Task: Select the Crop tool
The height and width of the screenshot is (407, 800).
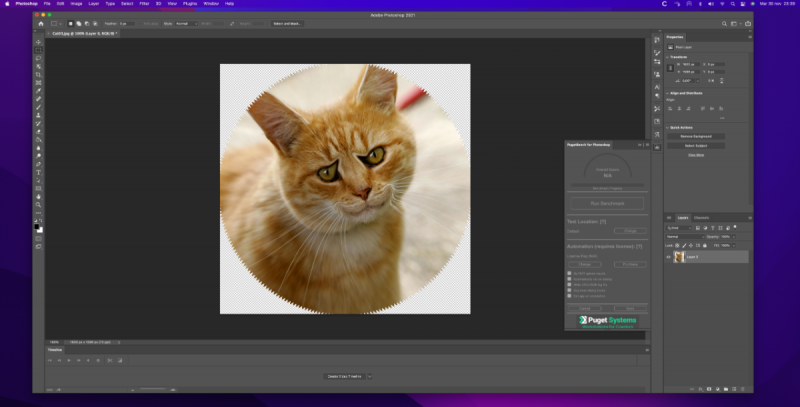Action: [38, 74]
